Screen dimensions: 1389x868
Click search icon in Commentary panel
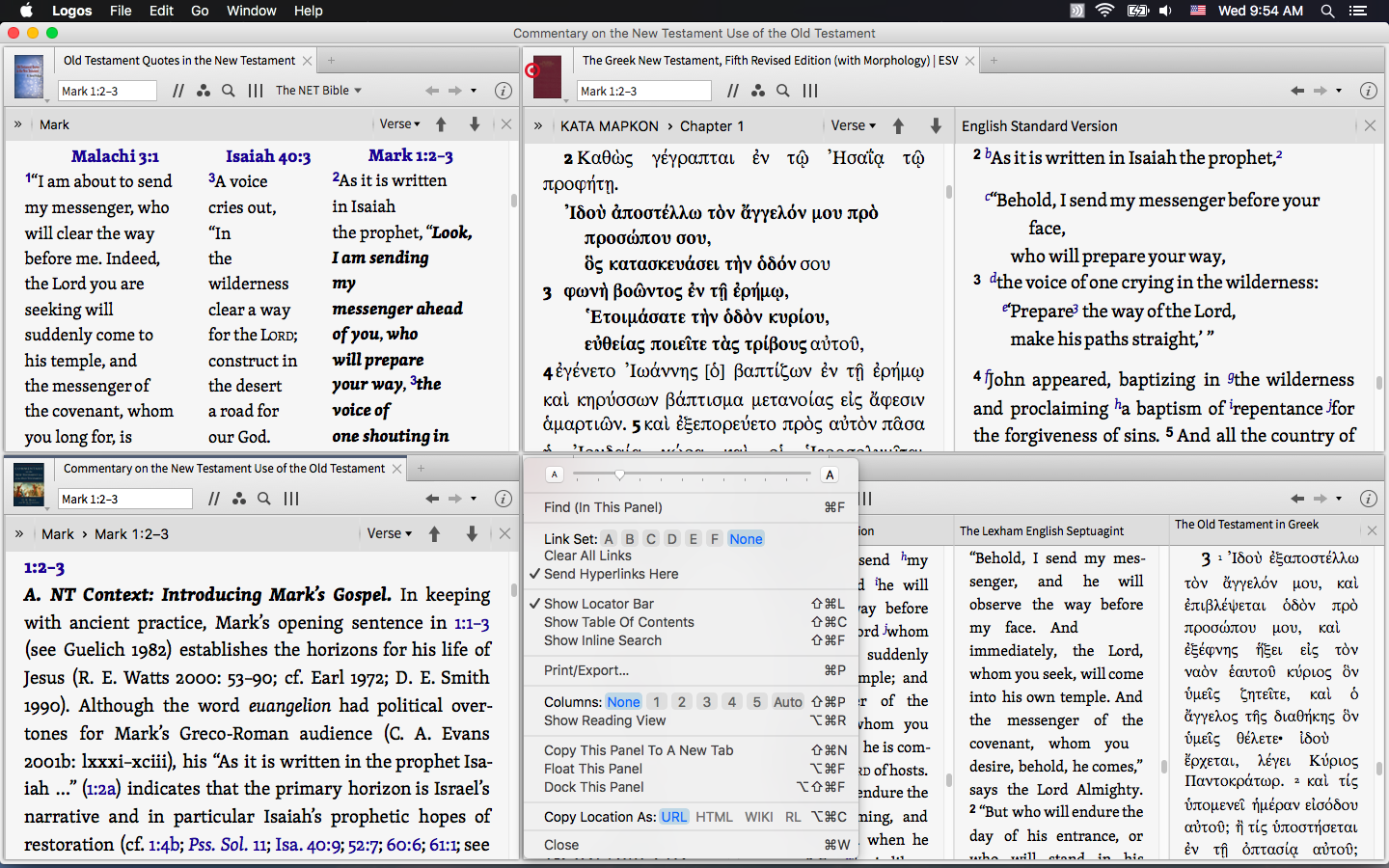coord(264,499)
